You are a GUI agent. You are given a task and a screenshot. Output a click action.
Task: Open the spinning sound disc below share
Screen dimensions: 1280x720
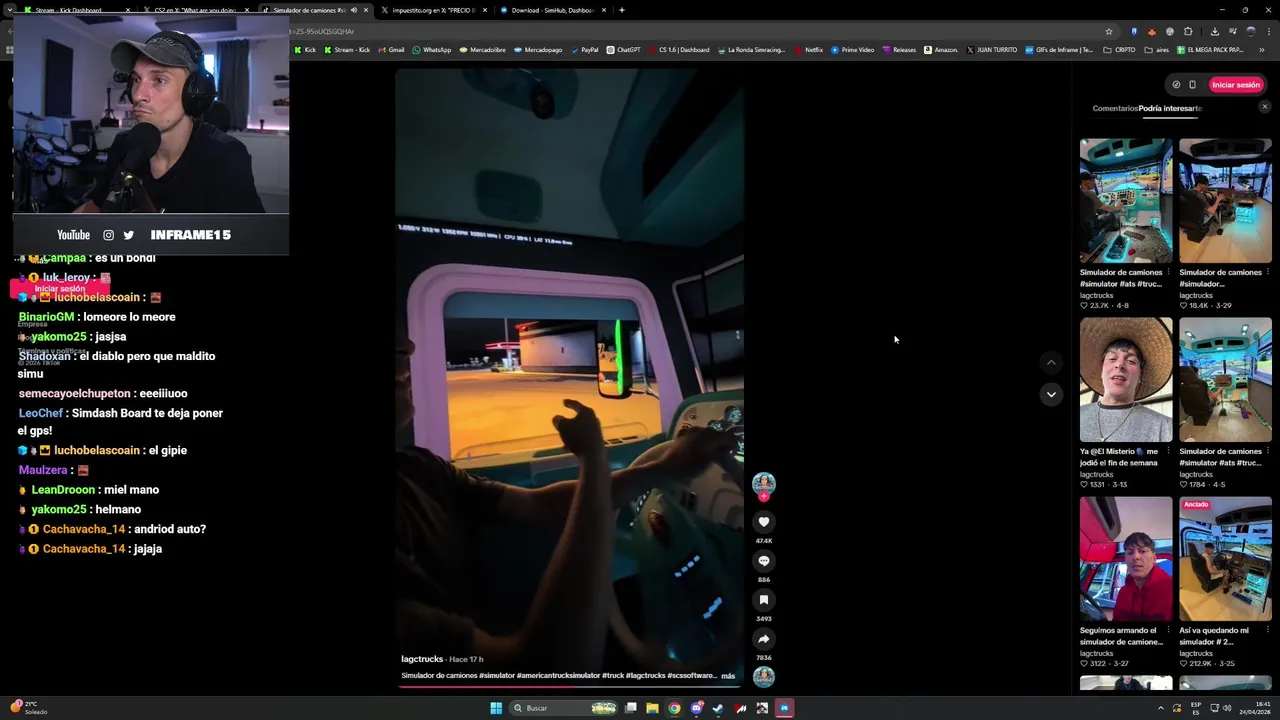pyautogui.click(x=763, y=677)
